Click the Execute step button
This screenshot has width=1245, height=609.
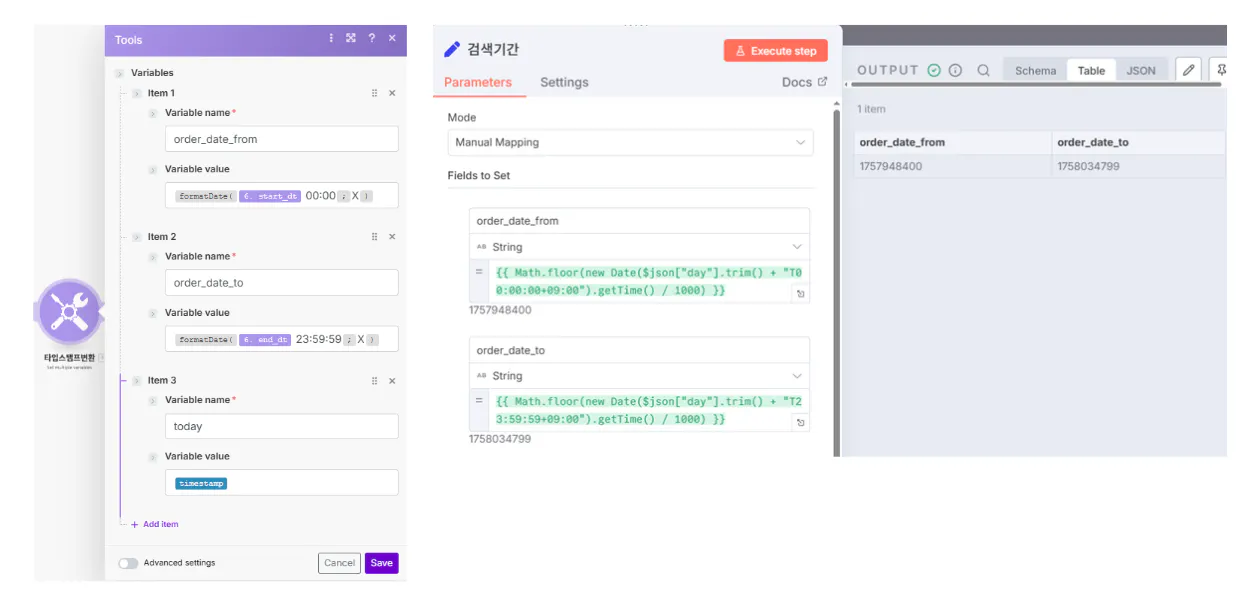(776, 51)
